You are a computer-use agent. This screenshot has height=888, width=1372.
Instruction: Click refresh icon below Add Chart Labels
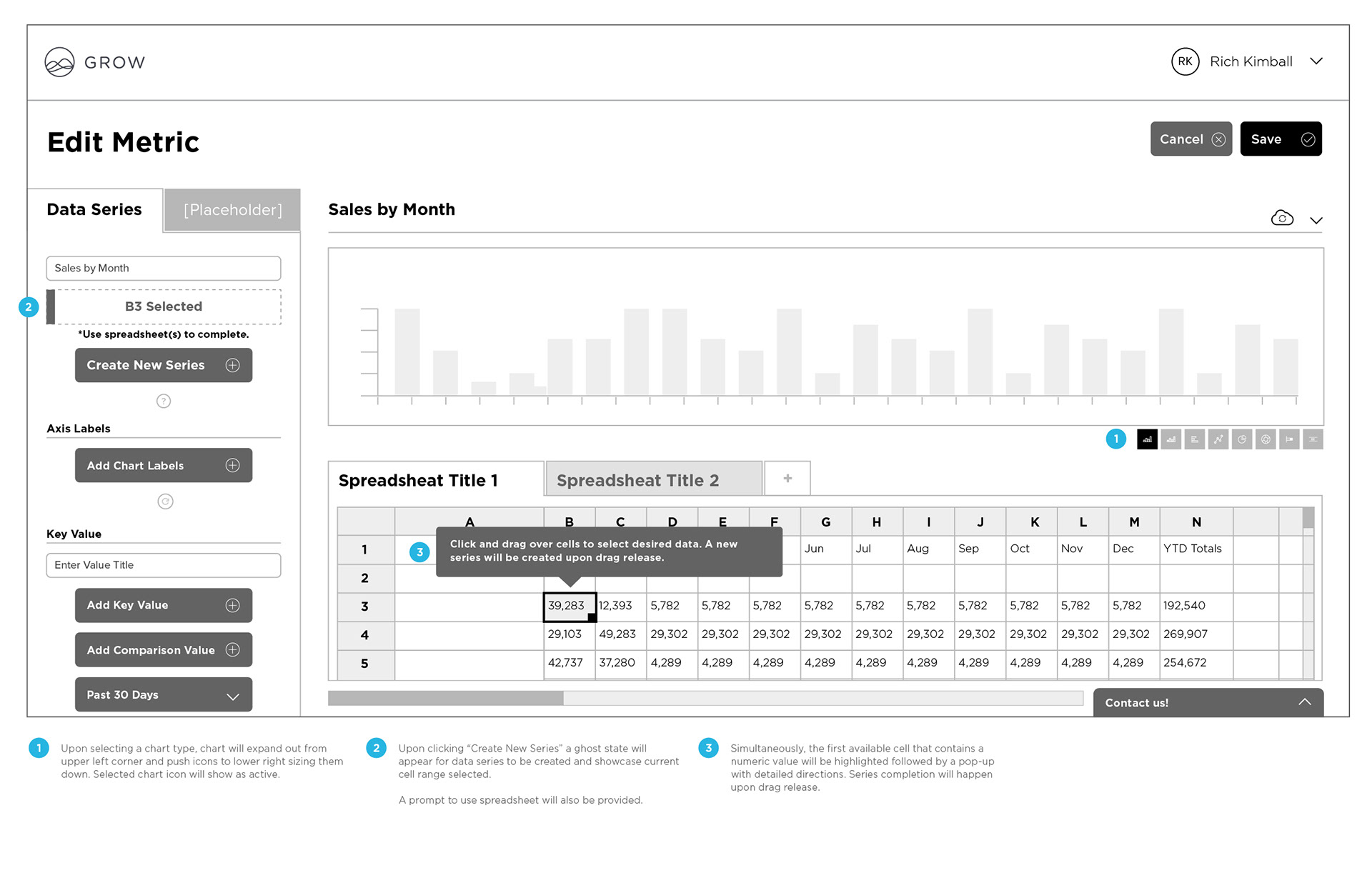(x=165, y=502)
